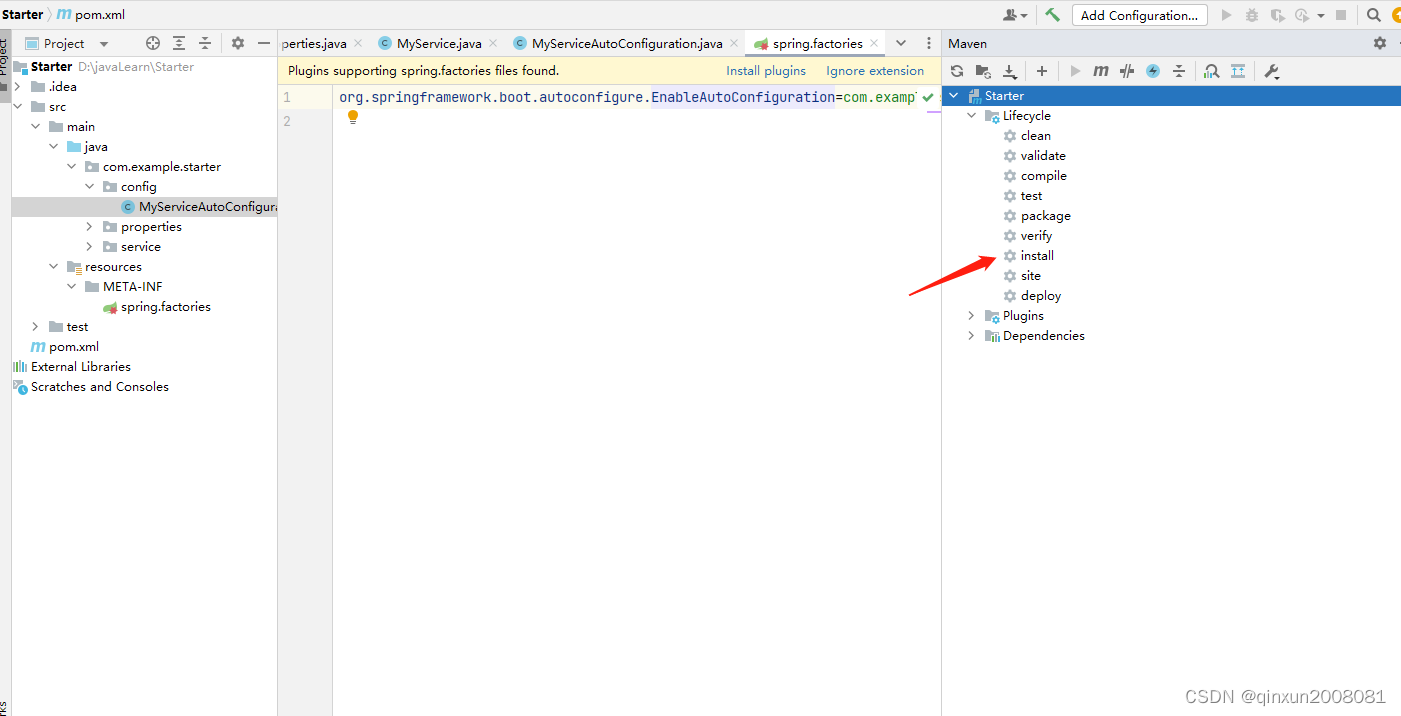Download sources and documentation in Maven
Screen dimensions: 1401x716
(1009, 71)
